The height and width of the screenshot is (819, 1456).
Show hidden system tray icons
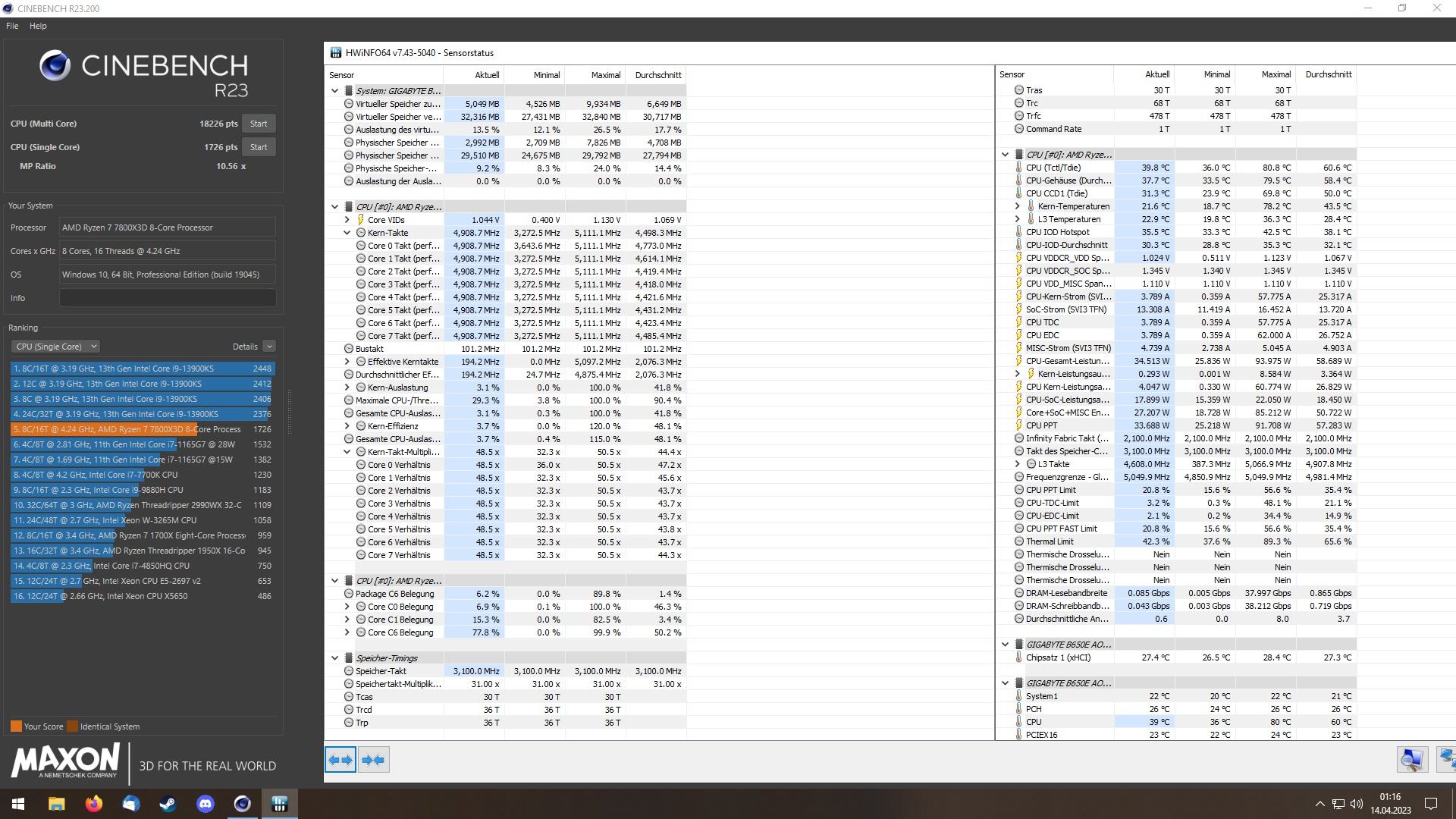(x=1319, y=804)
